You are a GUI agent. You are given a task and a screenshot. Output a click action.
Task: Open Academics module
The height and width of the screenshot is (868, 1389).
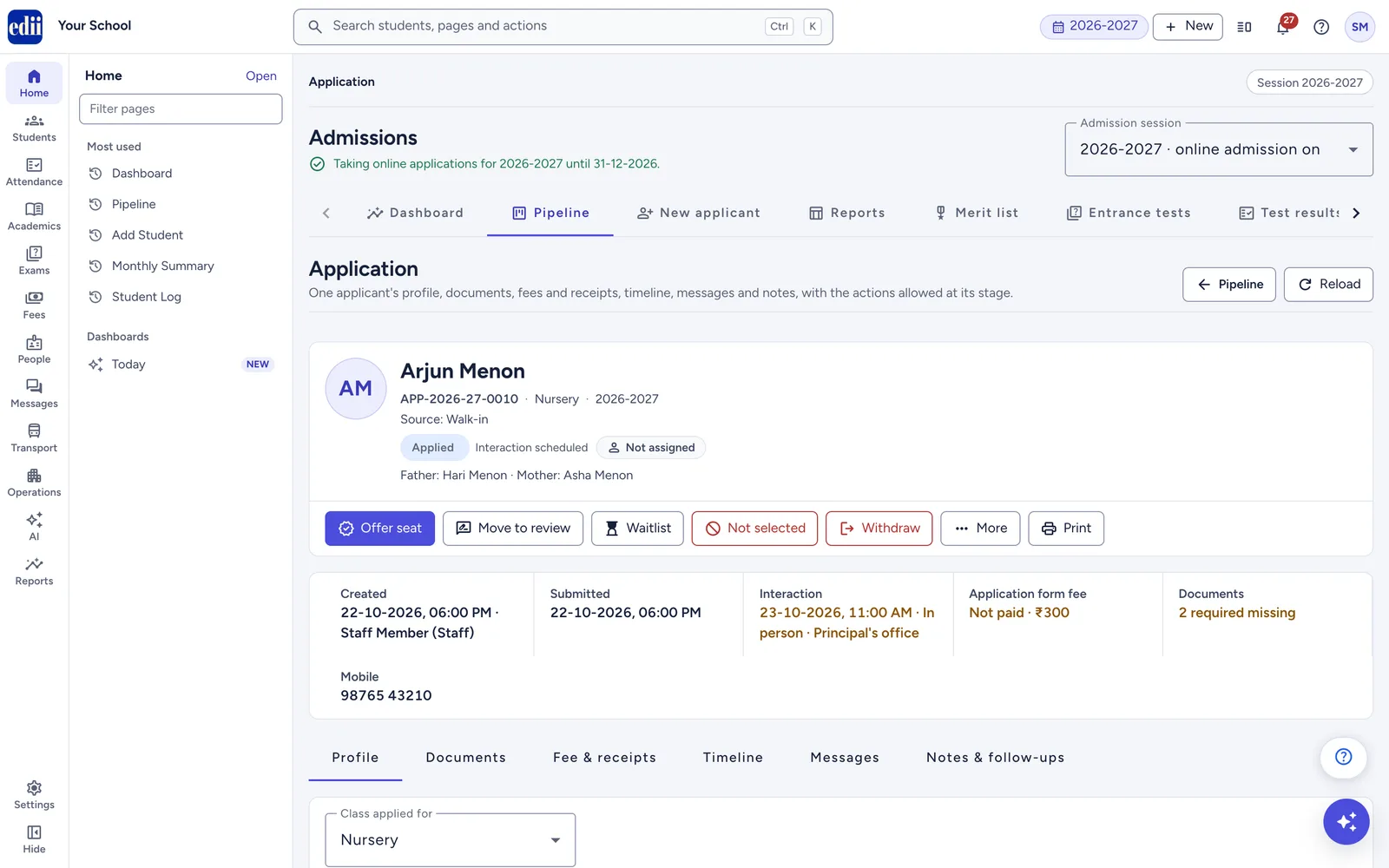coord(34,216)
